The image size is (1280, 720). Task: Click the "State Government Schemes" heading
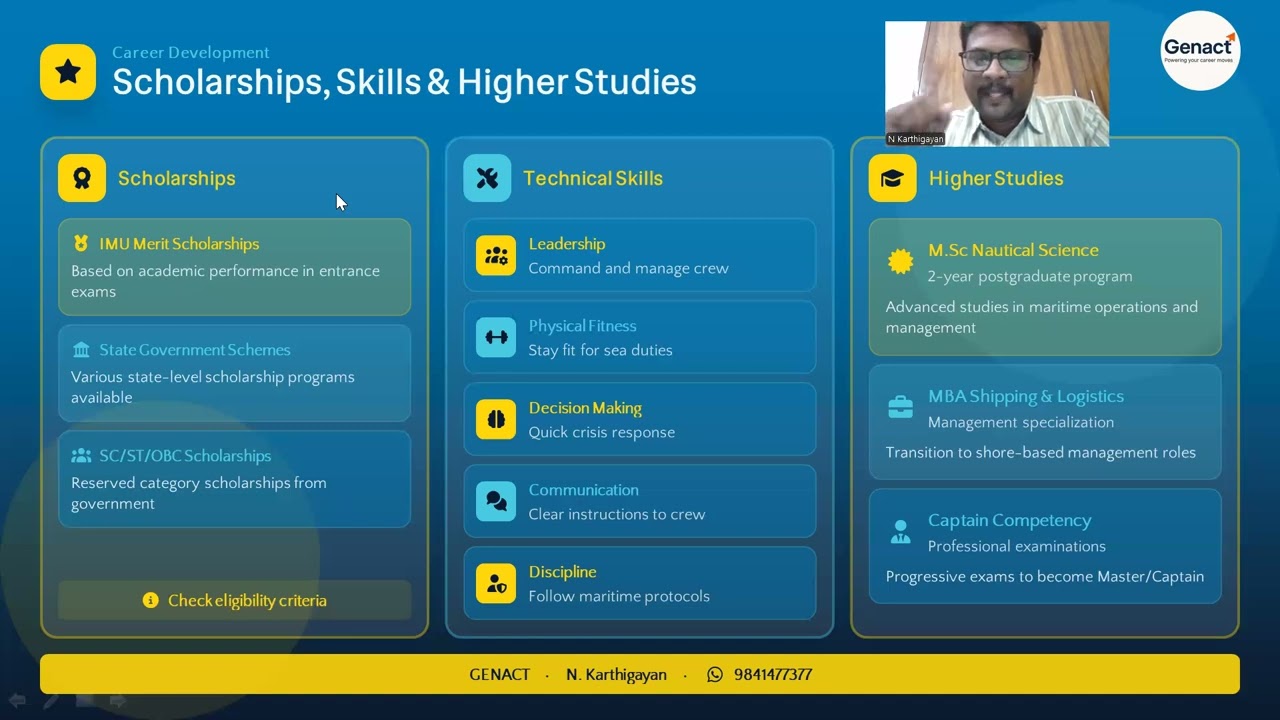click(195, 350)
